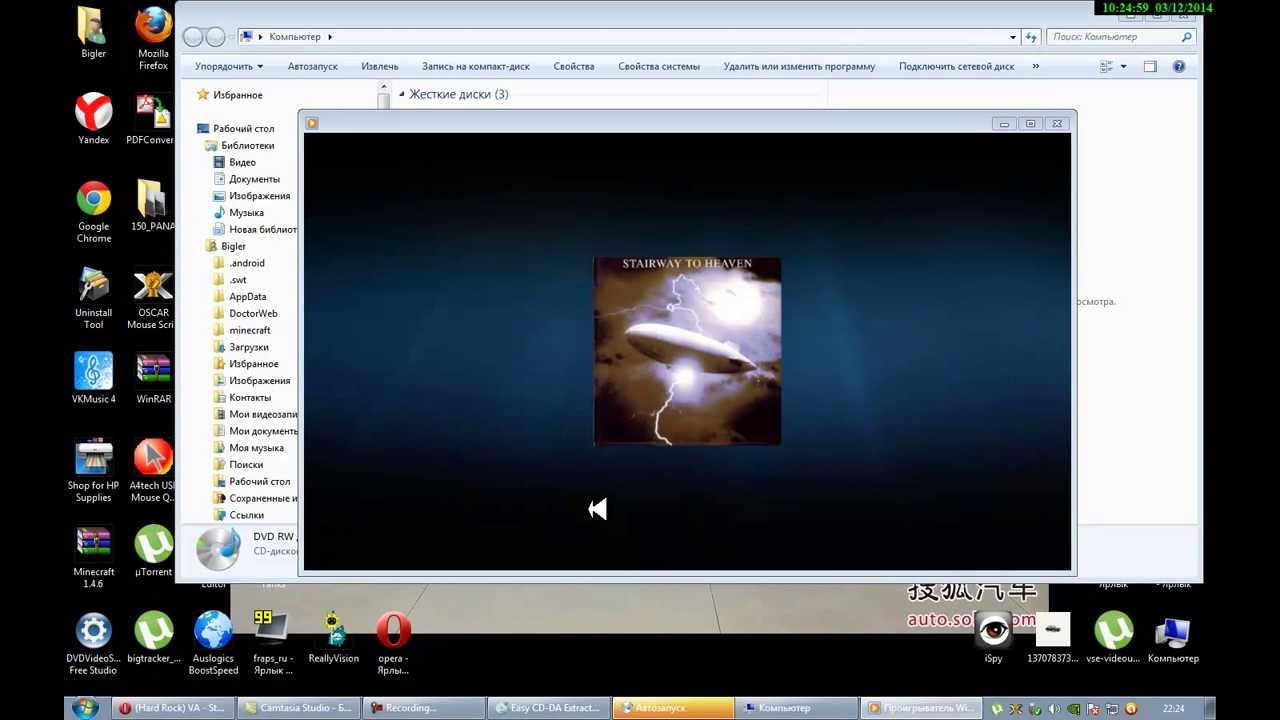Viewport: 1280px width, 720px height.
Task: Click Удалить или изменить программу
Action: (799, 66)
